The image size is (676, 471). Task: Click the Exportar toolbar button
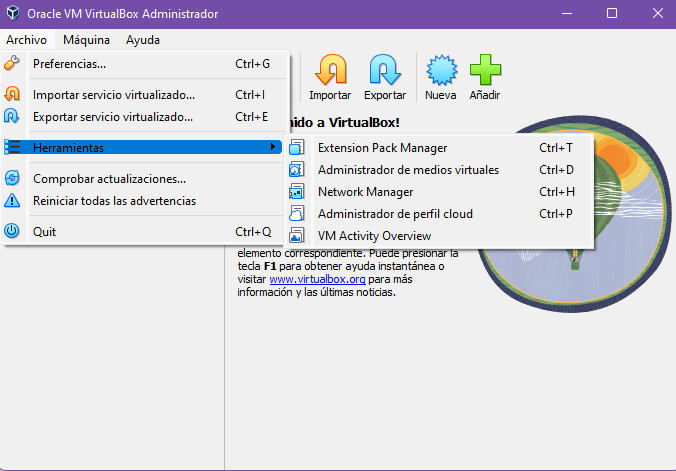[x=385, y=78]
